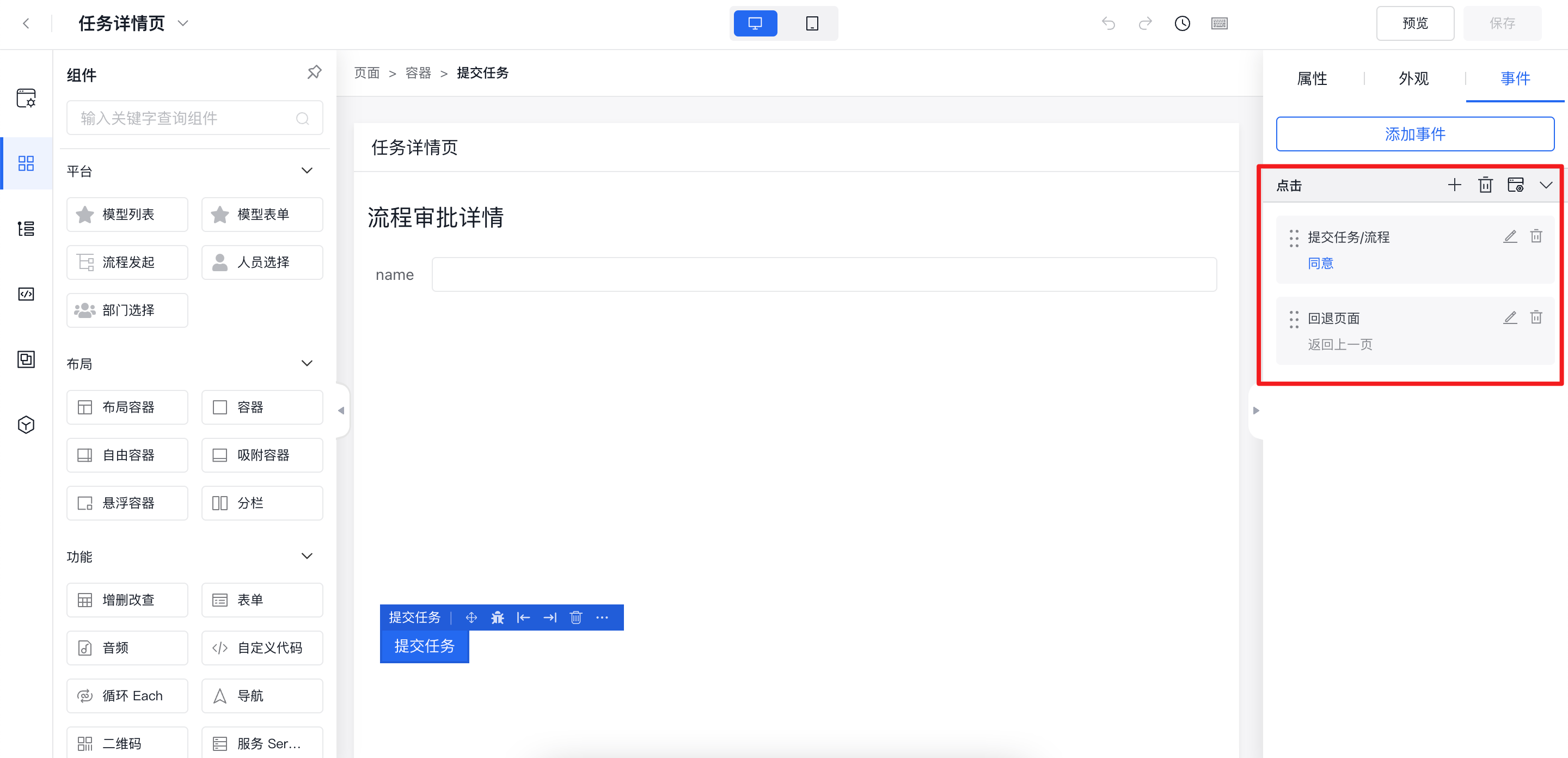Select the 模型列表 component
This screenshot has height=758, width=1568.
click(127, 215)
